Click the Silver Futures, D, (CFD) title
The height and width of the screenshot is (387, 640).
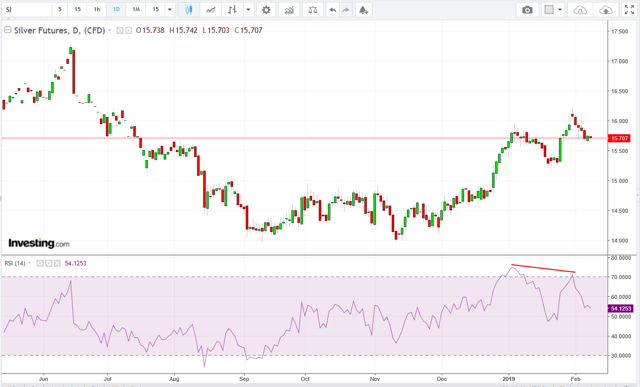[60, 30]
